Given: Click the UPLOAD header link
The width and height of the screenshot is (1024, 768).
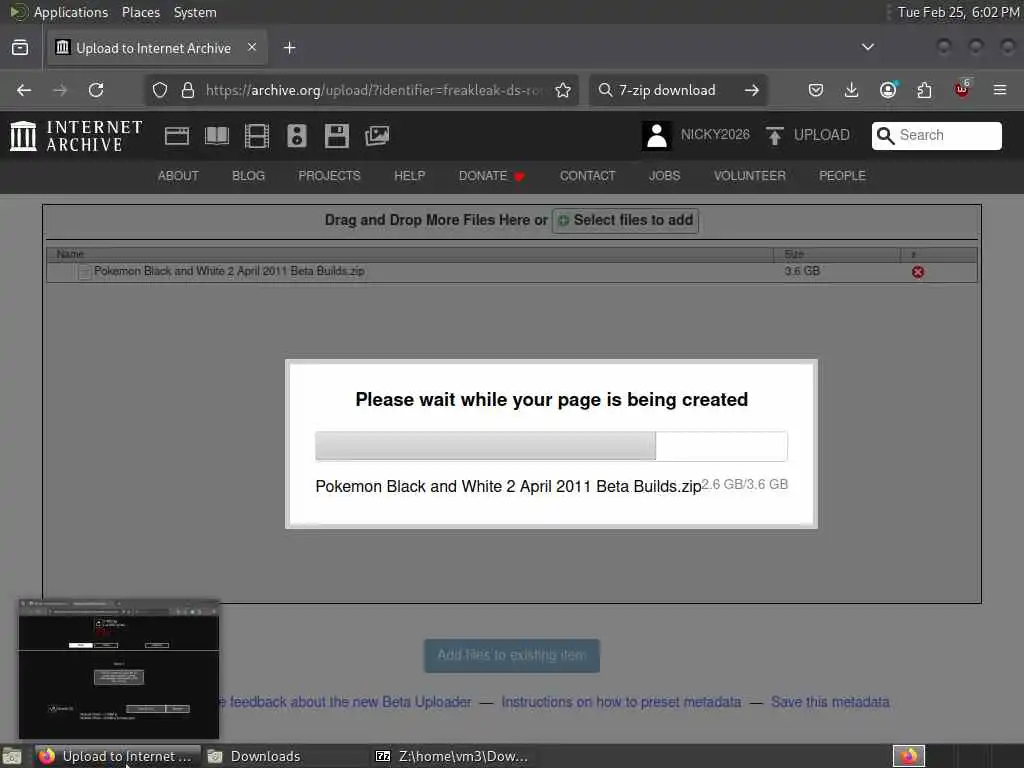Looking at the screenshot, I should [822, 135].
